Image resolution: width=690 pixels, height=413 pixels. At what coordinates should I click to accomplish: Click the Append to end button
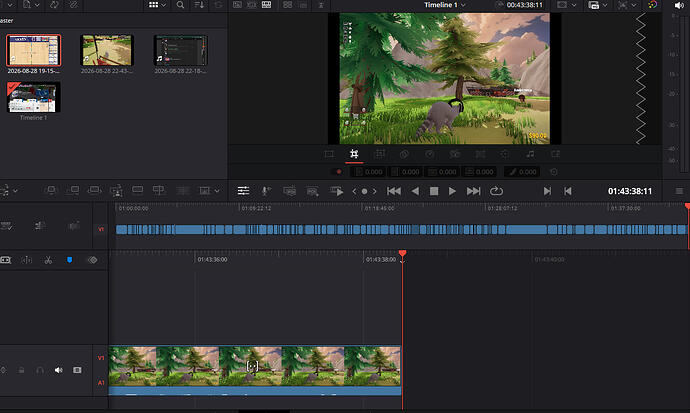click(x=73, y=190)
